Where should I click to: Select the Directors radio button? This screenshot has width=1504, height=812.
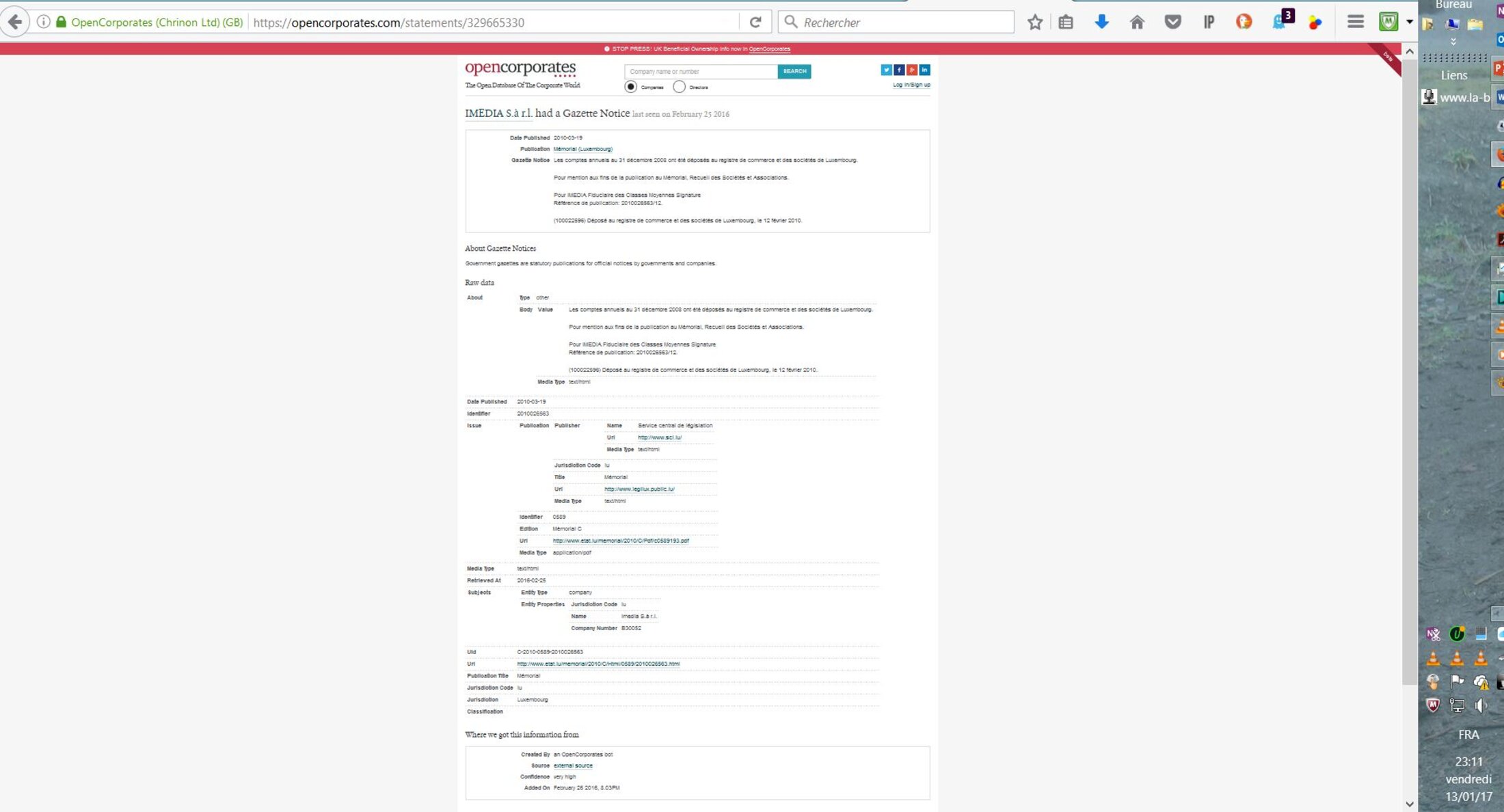[679, 87]
